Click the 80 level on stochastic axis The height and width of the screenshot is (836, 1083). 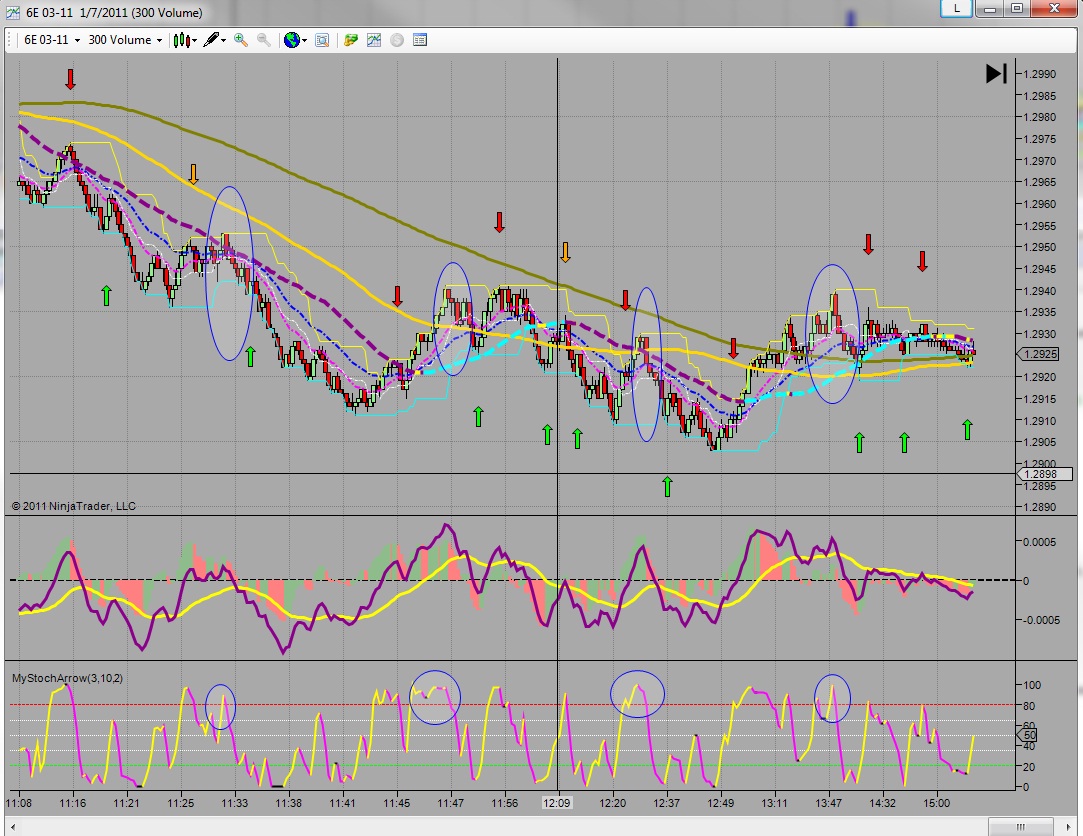1029,706
